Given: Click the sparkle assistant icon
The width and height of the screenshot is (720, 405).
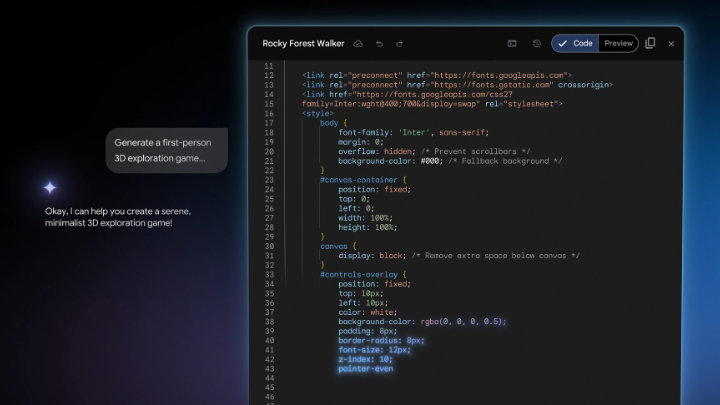Looking at the screenshot, I should [x=50, y=187].
